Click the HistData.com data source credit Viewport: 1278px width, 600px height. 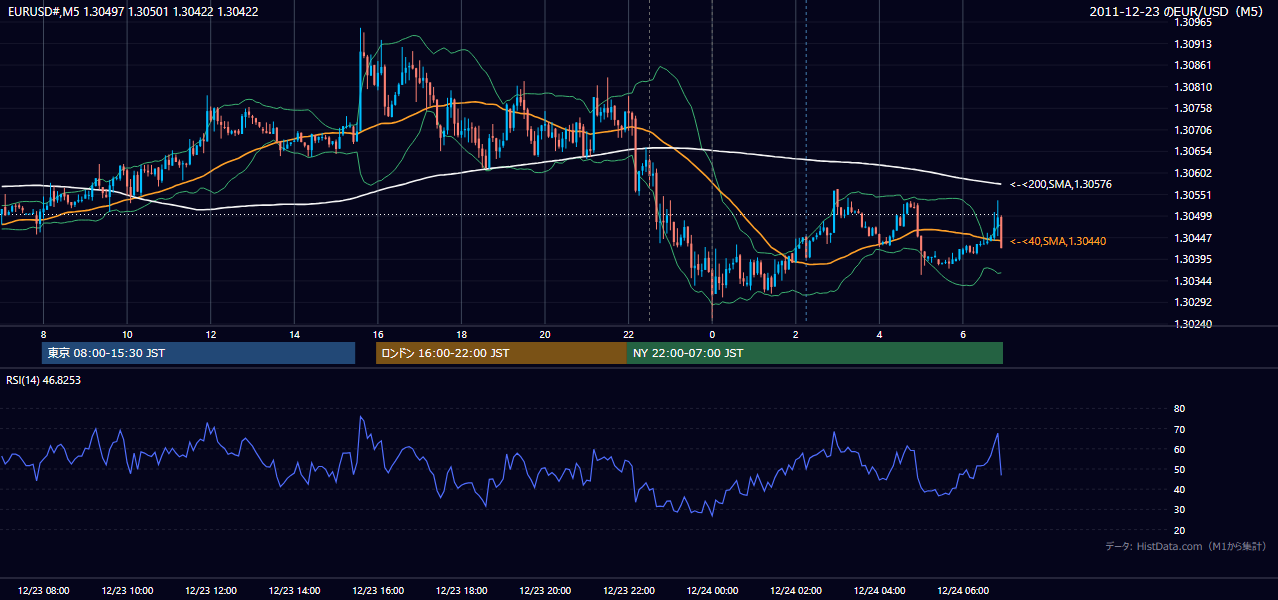click(1186, 546)
